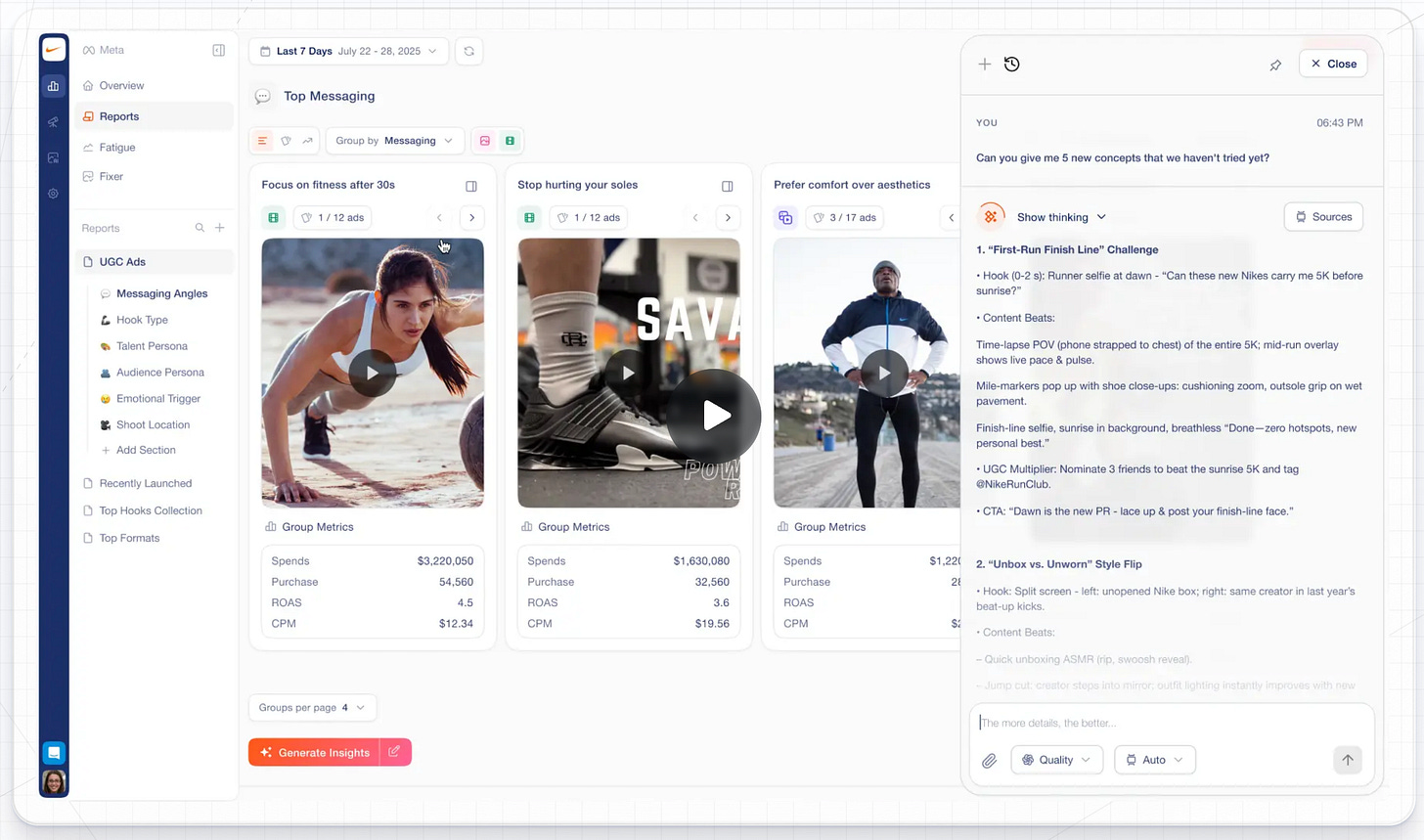The height and width of the screenshot is (840, 1424).
Task: Change Groups per page dropdown
Action: click(x=312, y=707)
